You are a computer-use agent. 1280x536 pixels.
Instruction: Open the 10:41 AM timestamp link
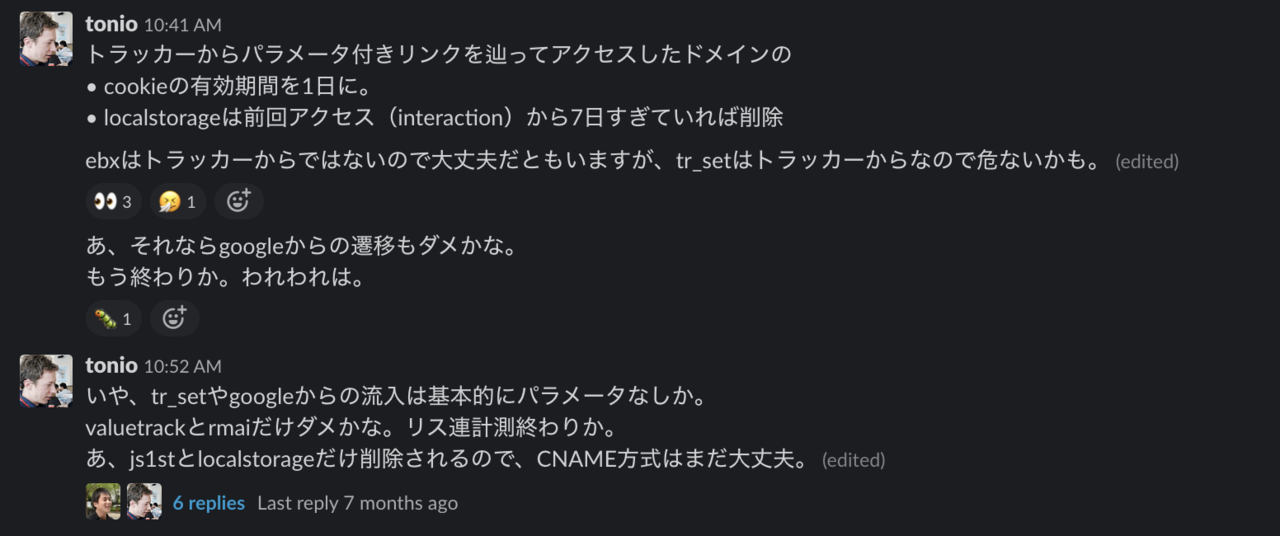click(183, 25)
